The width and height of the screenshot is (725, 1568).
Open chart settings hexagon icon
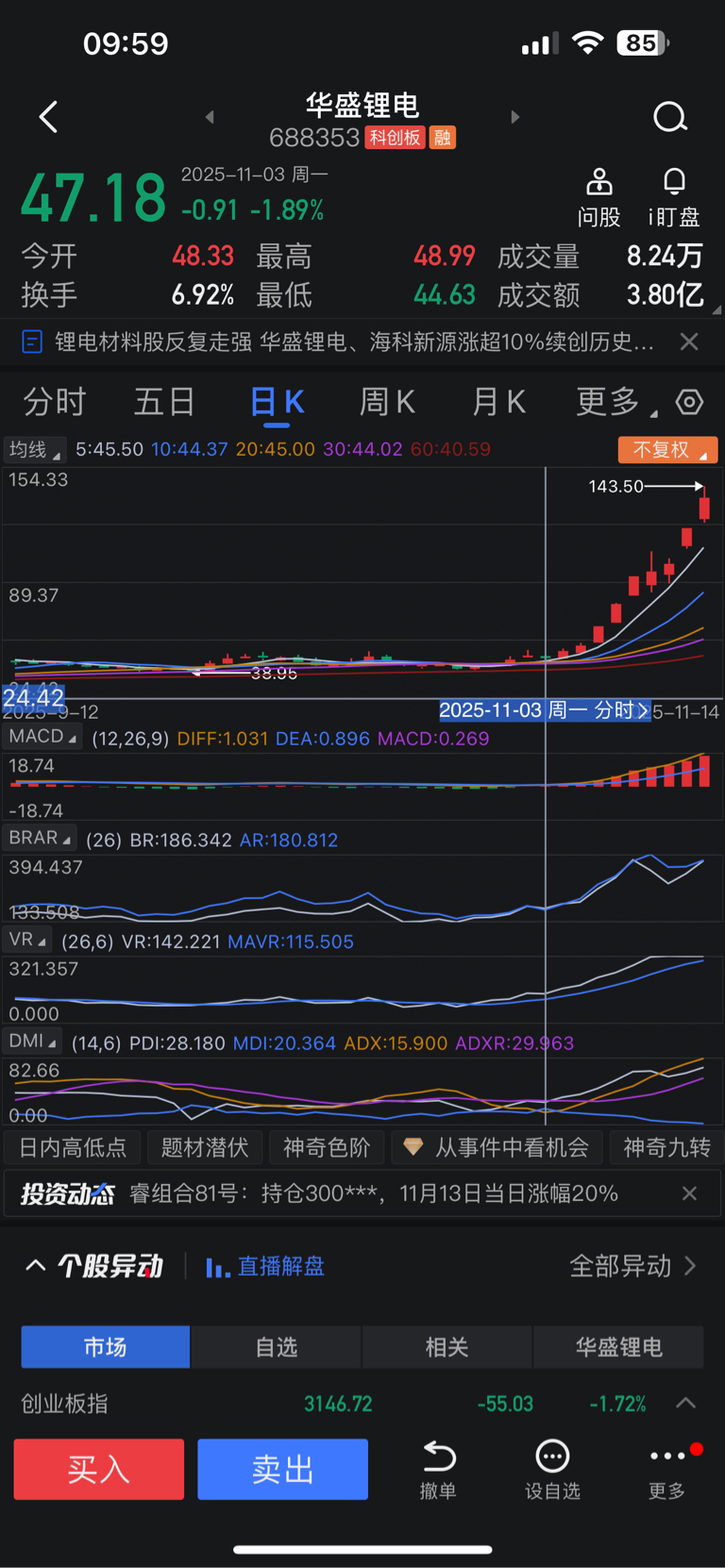click(x=690, y=403)
